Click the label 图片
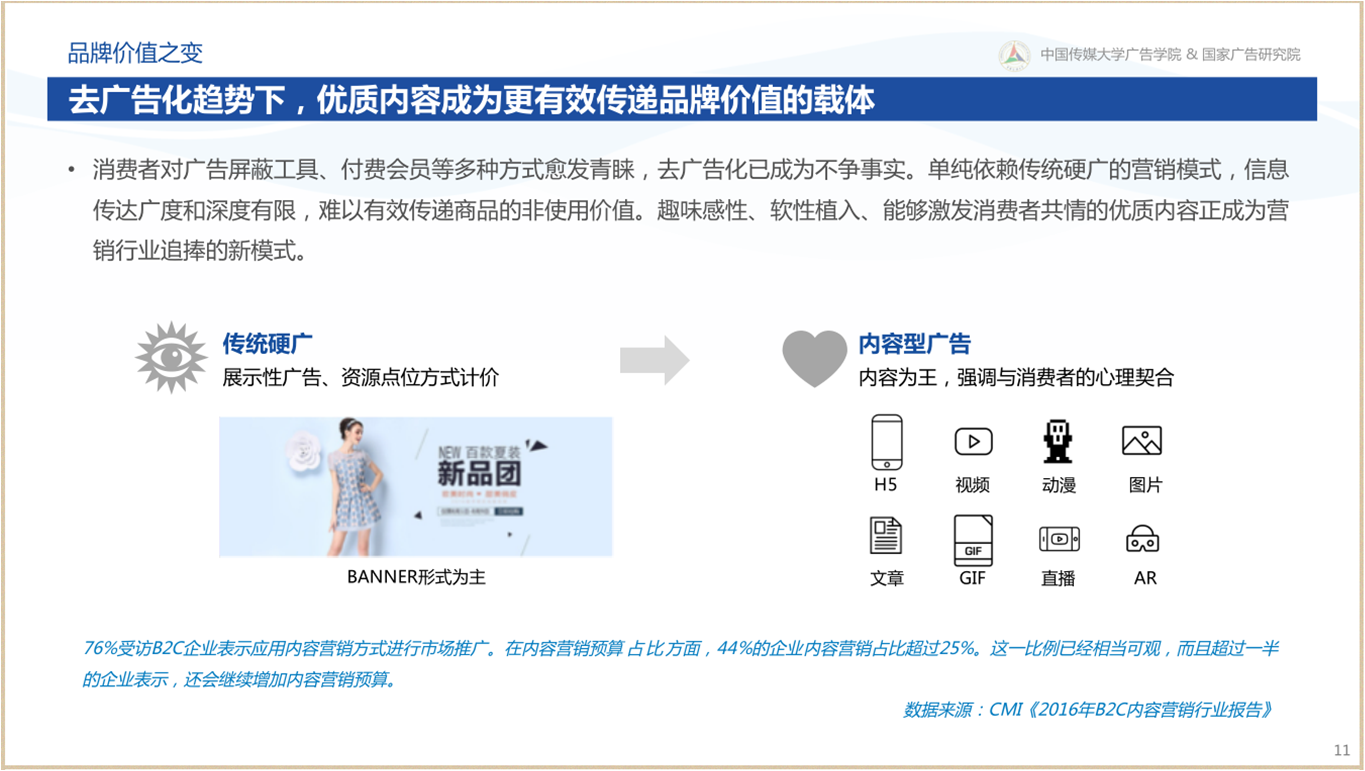Viewport: 1365px width, 771px height. [1146, 485]
